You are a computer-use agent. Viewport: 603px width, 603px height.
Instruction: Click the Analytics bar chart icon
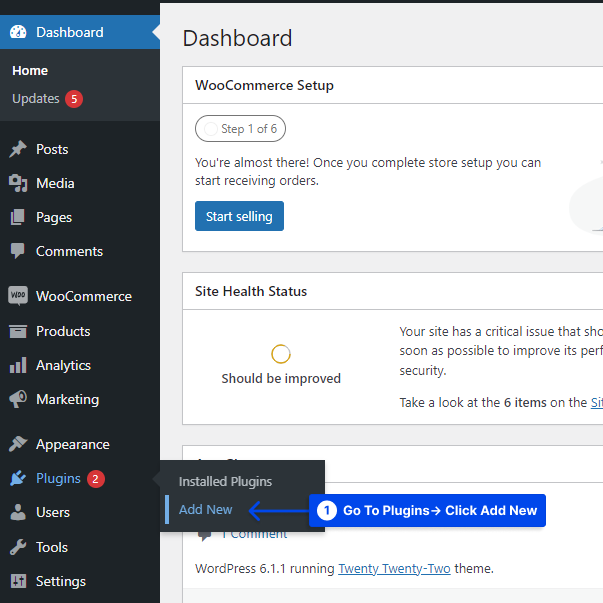coord(18,365)
